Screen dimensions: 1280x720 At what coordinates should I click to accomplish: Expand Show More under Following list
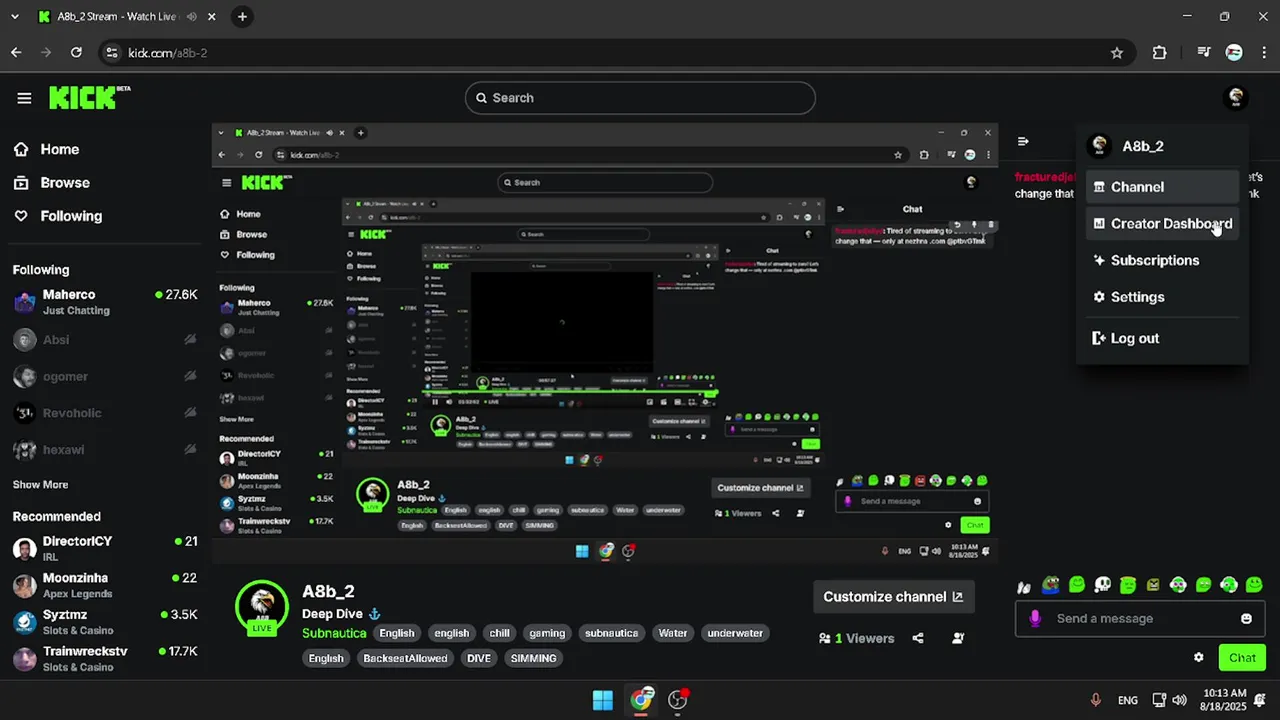[x=40, y=485]
